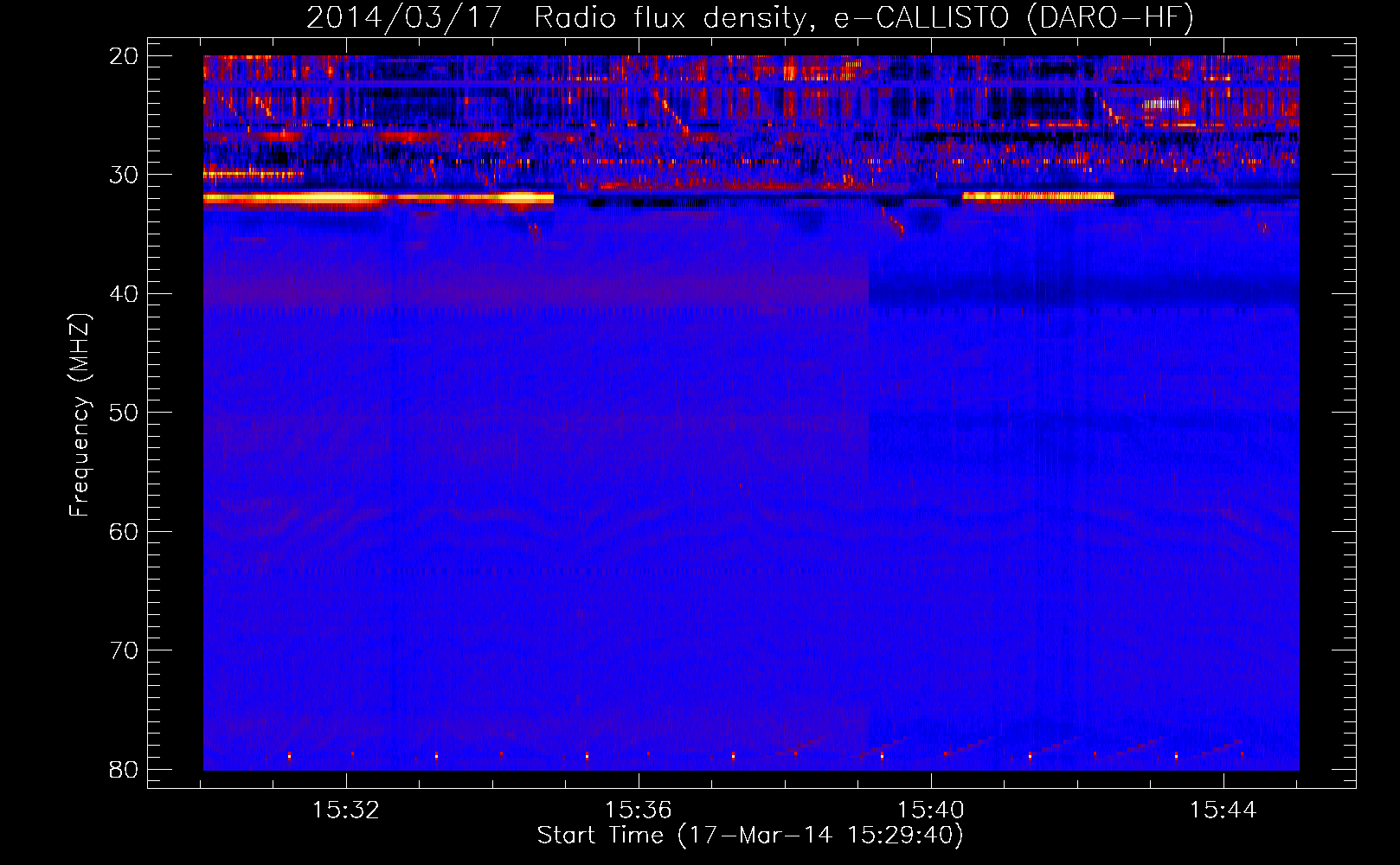The image size is (1400, 865).
Task: Click the '50' frequency axis label
Action: pyautogui.click(x=124, y=413)
